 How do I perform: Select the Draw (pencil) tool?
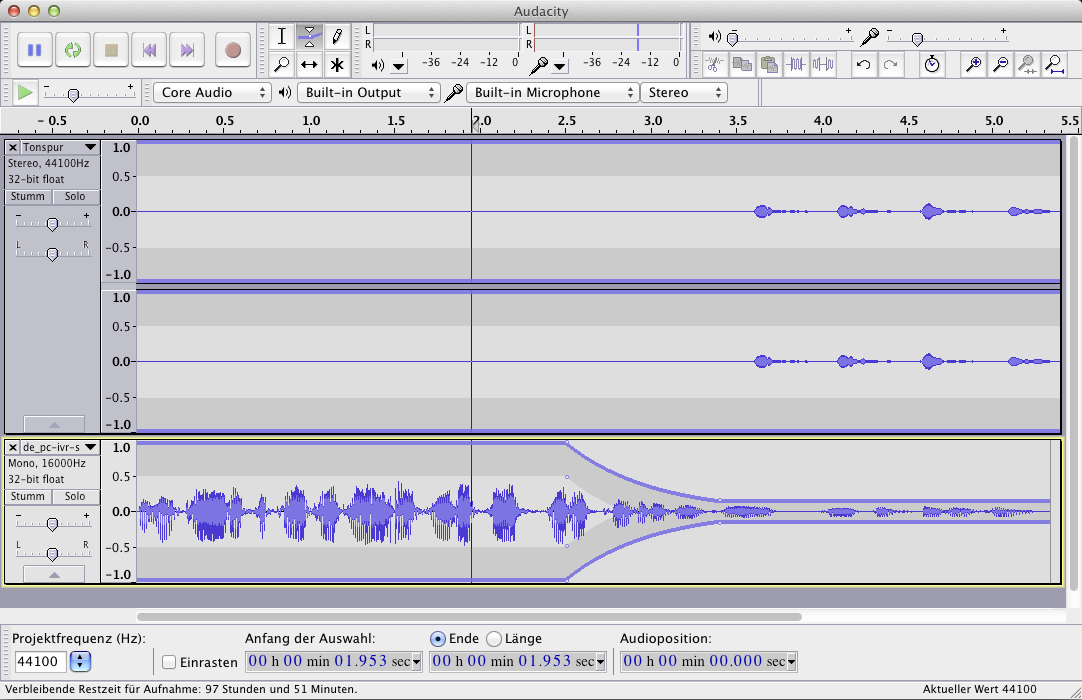tap(337, 37)
